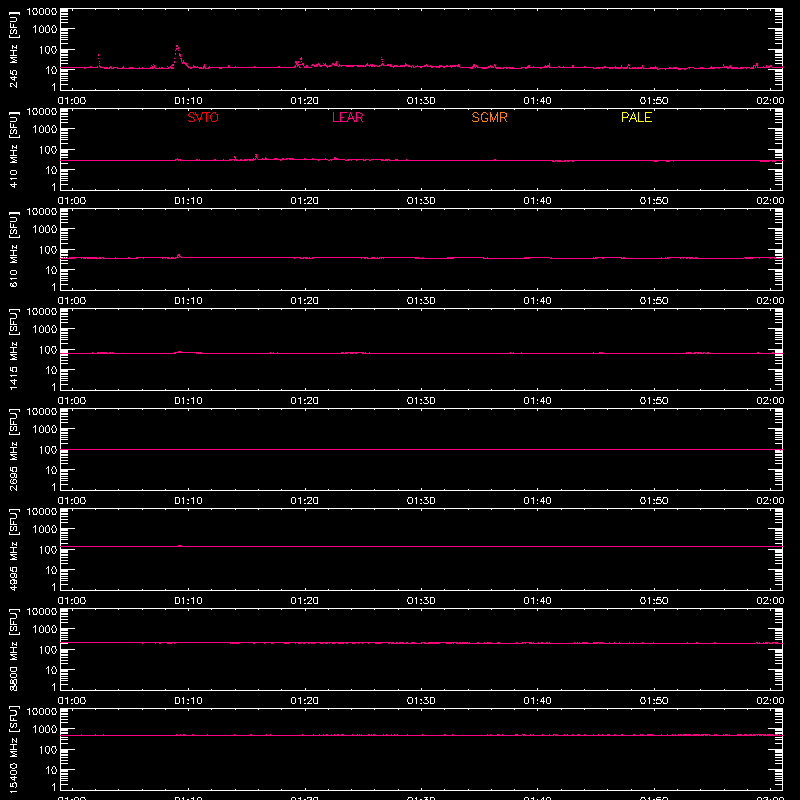Click the 245 MHz spike near 01:26
This screenshot has height=800, width=800.
point(382,59)
